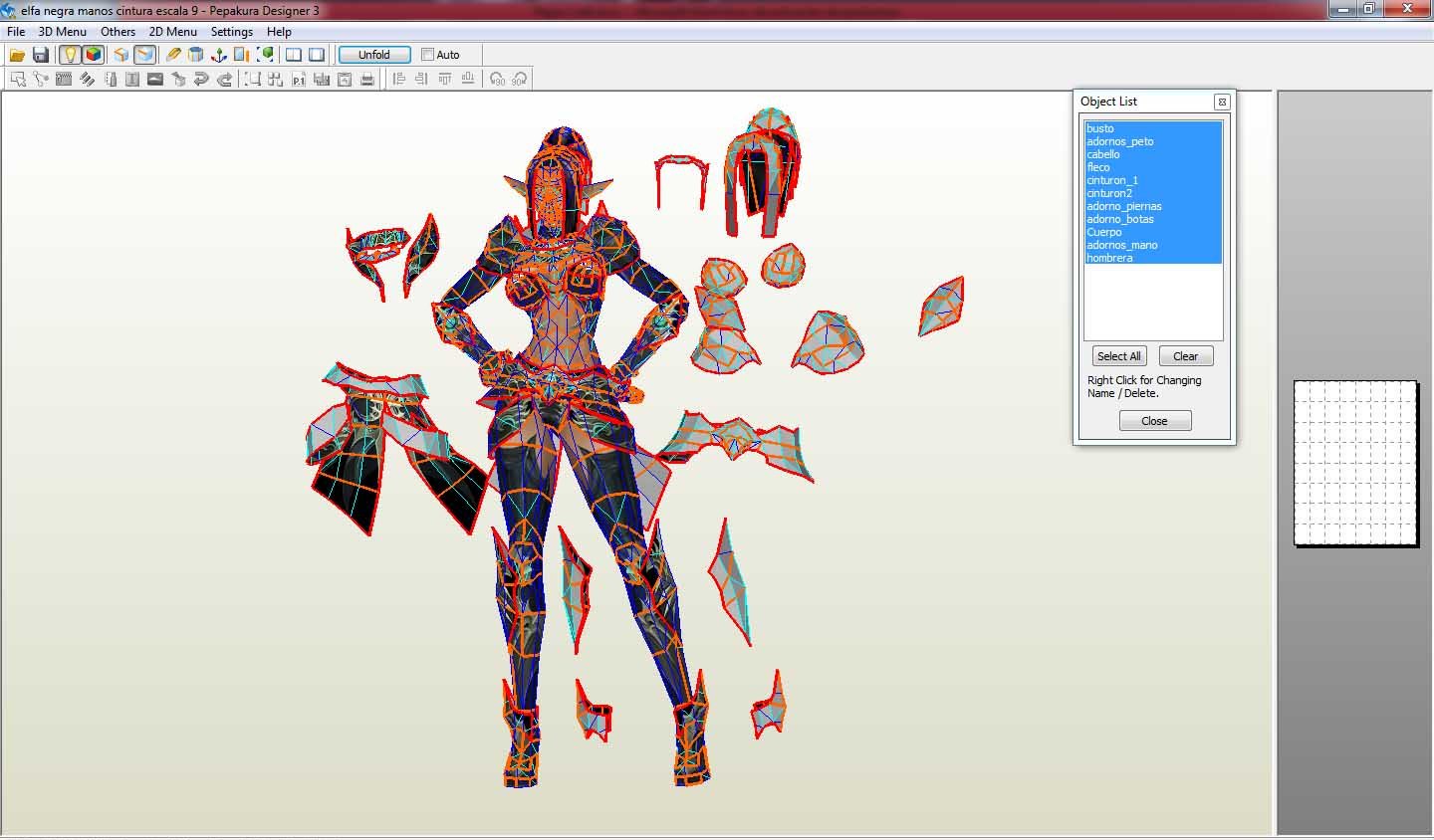Click the redo arrow icon
This screenshot has width=1434, height=840.
click(224, 79)
